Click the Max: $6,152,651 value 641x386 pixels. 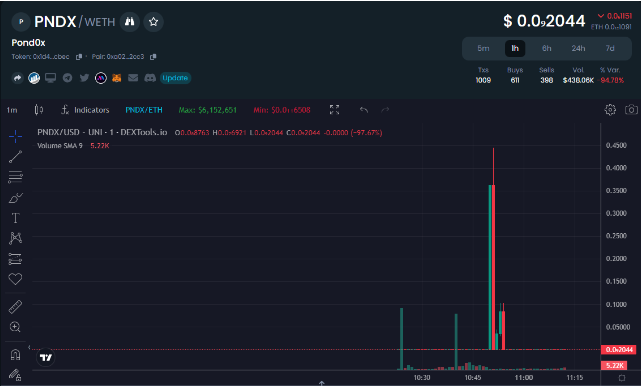[x=208, y=110]
